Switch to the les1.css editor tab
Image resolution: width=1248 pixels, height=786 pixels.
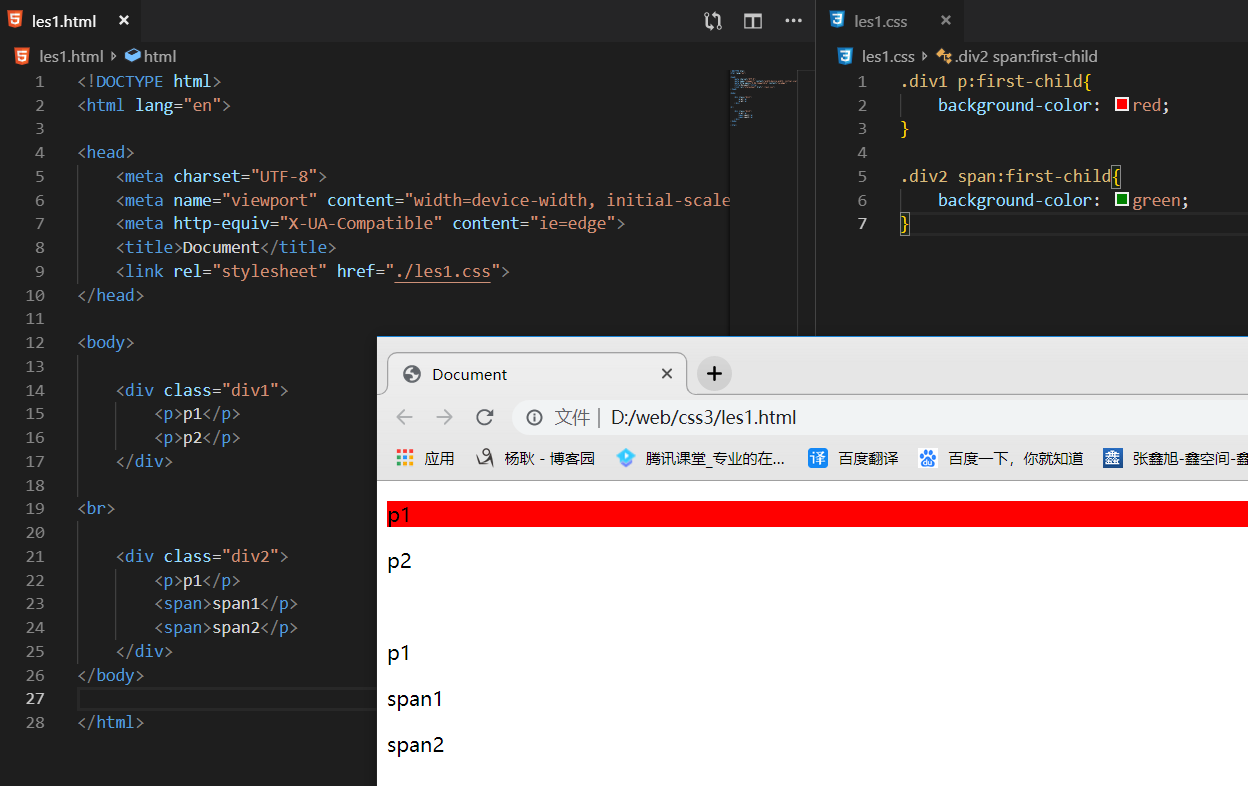(880, 21)
